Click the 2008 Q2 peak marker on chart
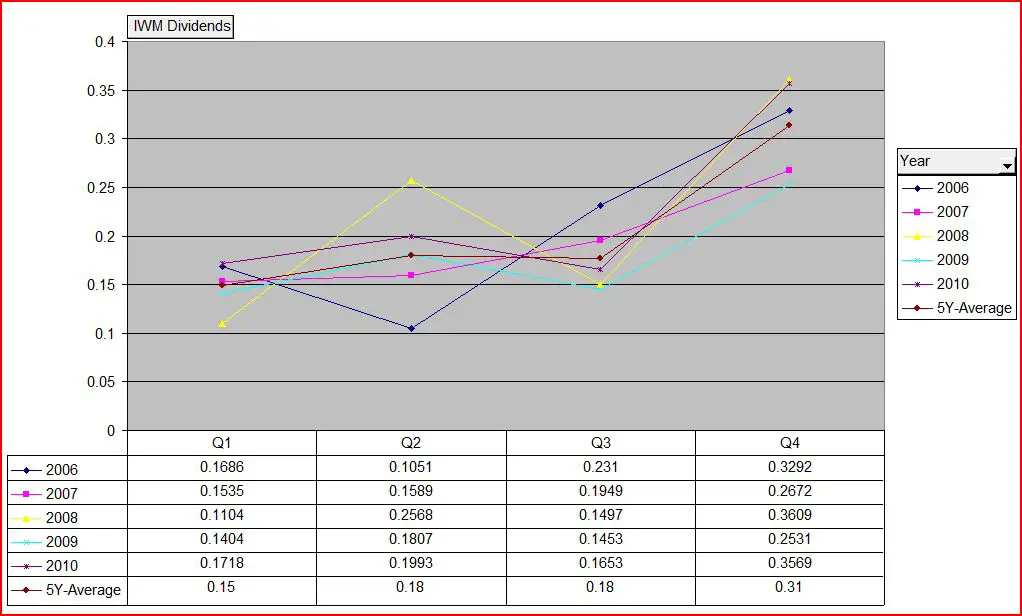This screenshot has height=616, width=1022. pyautogui.click(x=411, y=181)
